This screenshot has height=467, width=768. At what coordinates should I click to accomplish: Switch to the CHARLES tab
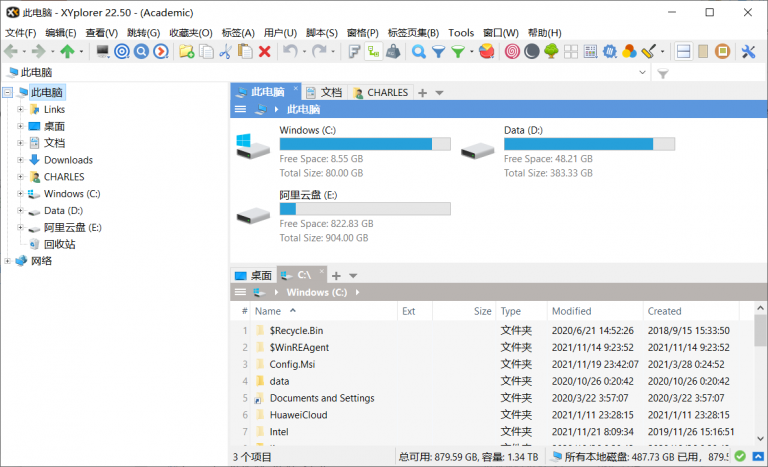click(x=381, y=92)
